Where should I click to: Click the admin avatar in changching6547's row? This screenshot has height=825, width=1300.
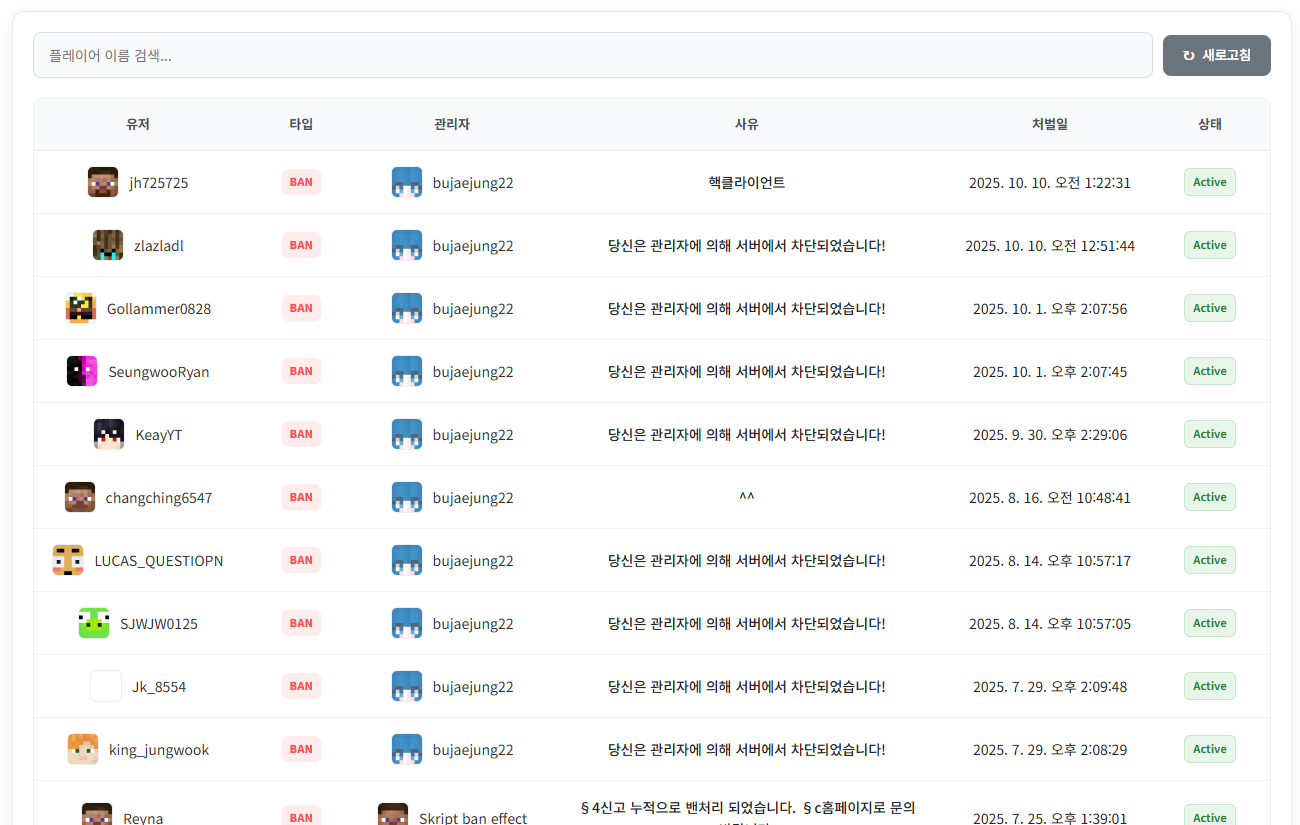tap(407, 497)
